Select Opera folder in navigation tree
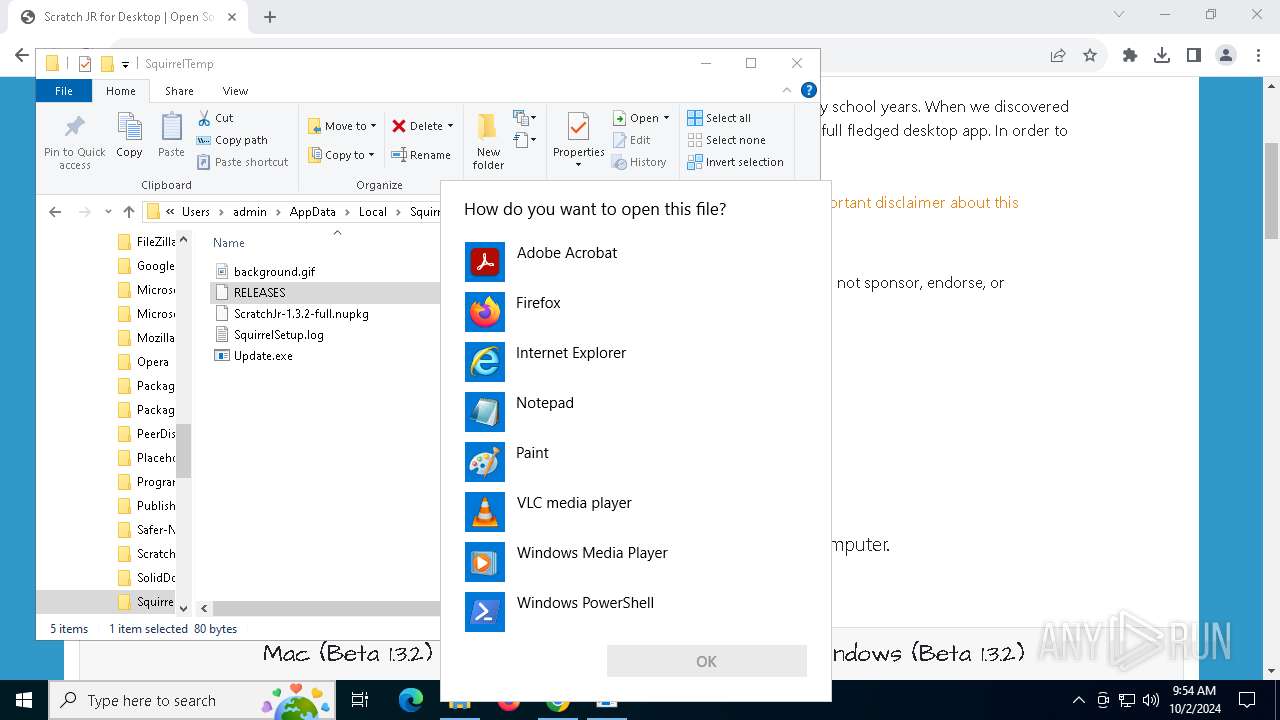 tap(146, 361)
